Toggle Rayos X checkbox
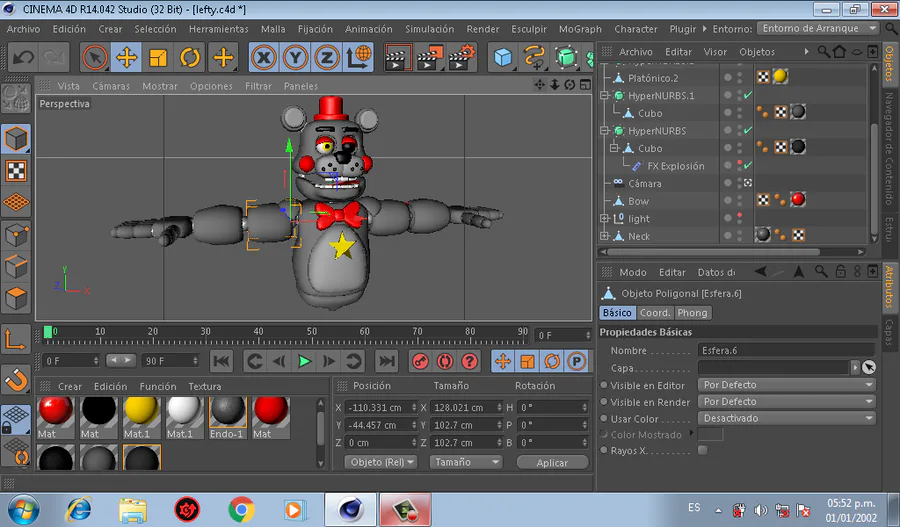900x527 pixels. (703, 450)
